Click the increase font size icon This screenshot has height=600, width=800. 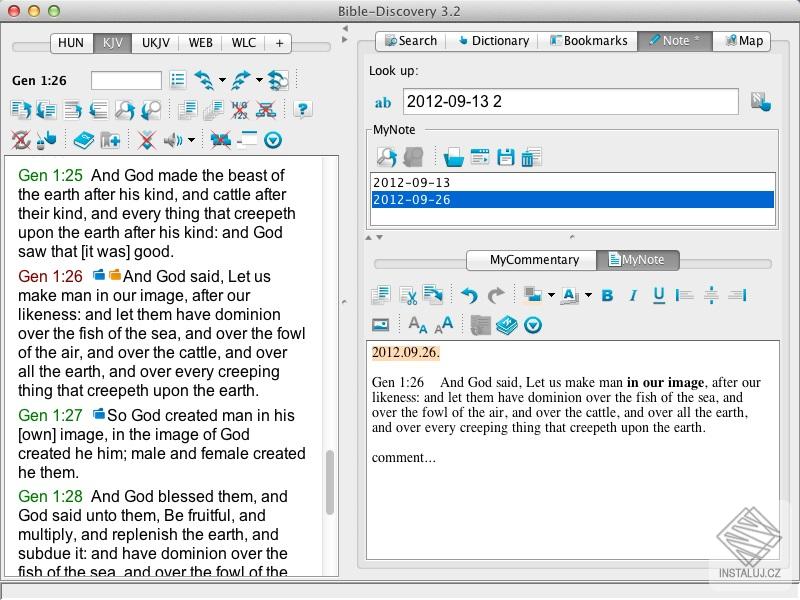click(444, 324)
